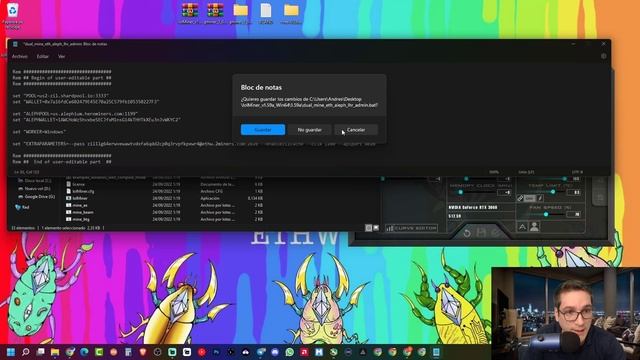Open the Ver menu in Notepad
This screenshot has height=360, width=640.
62,56
